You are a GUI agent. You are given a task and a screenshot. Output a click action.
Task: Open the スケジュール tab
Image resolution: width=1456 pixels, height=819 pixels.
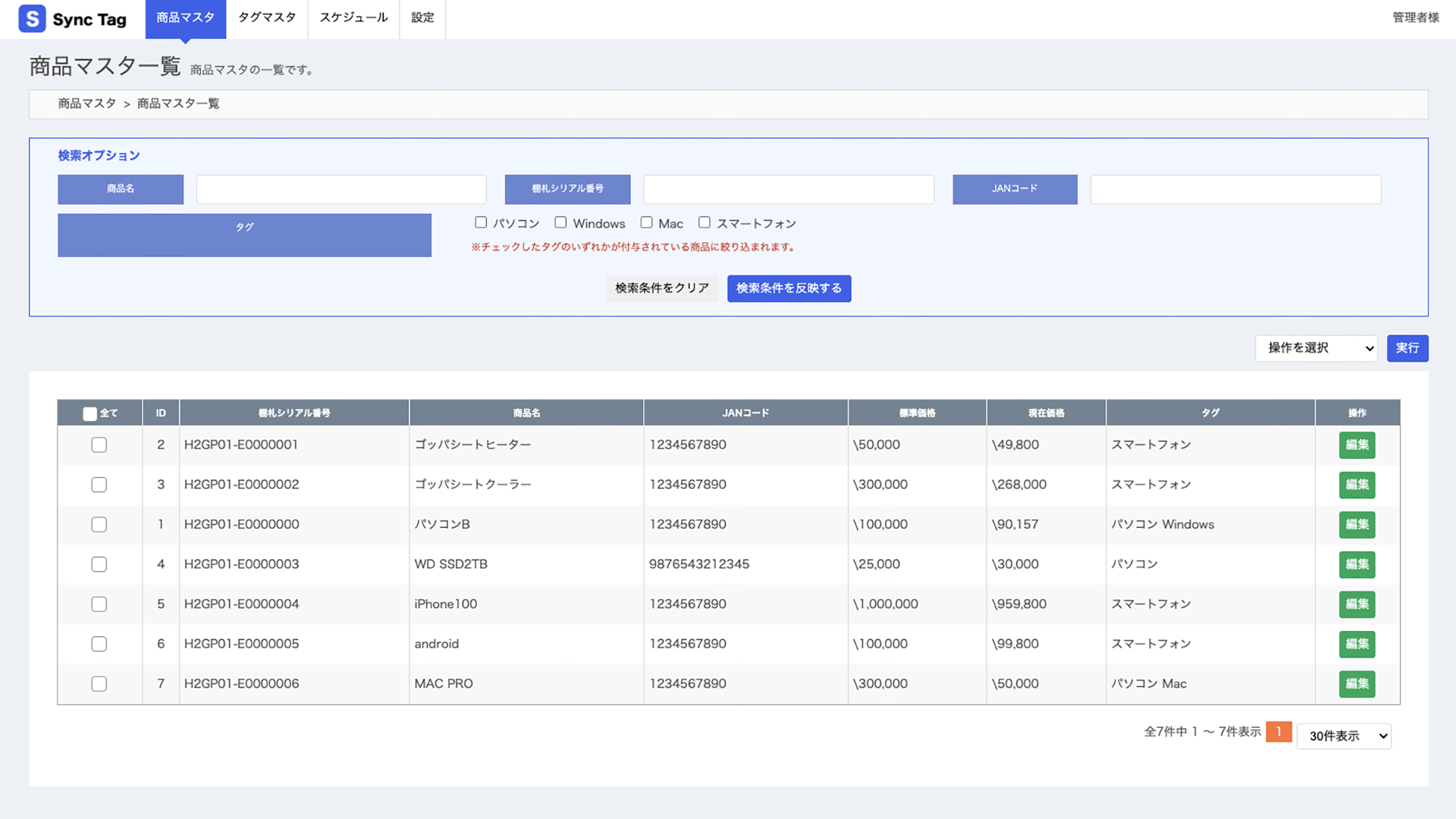[353, 17]
